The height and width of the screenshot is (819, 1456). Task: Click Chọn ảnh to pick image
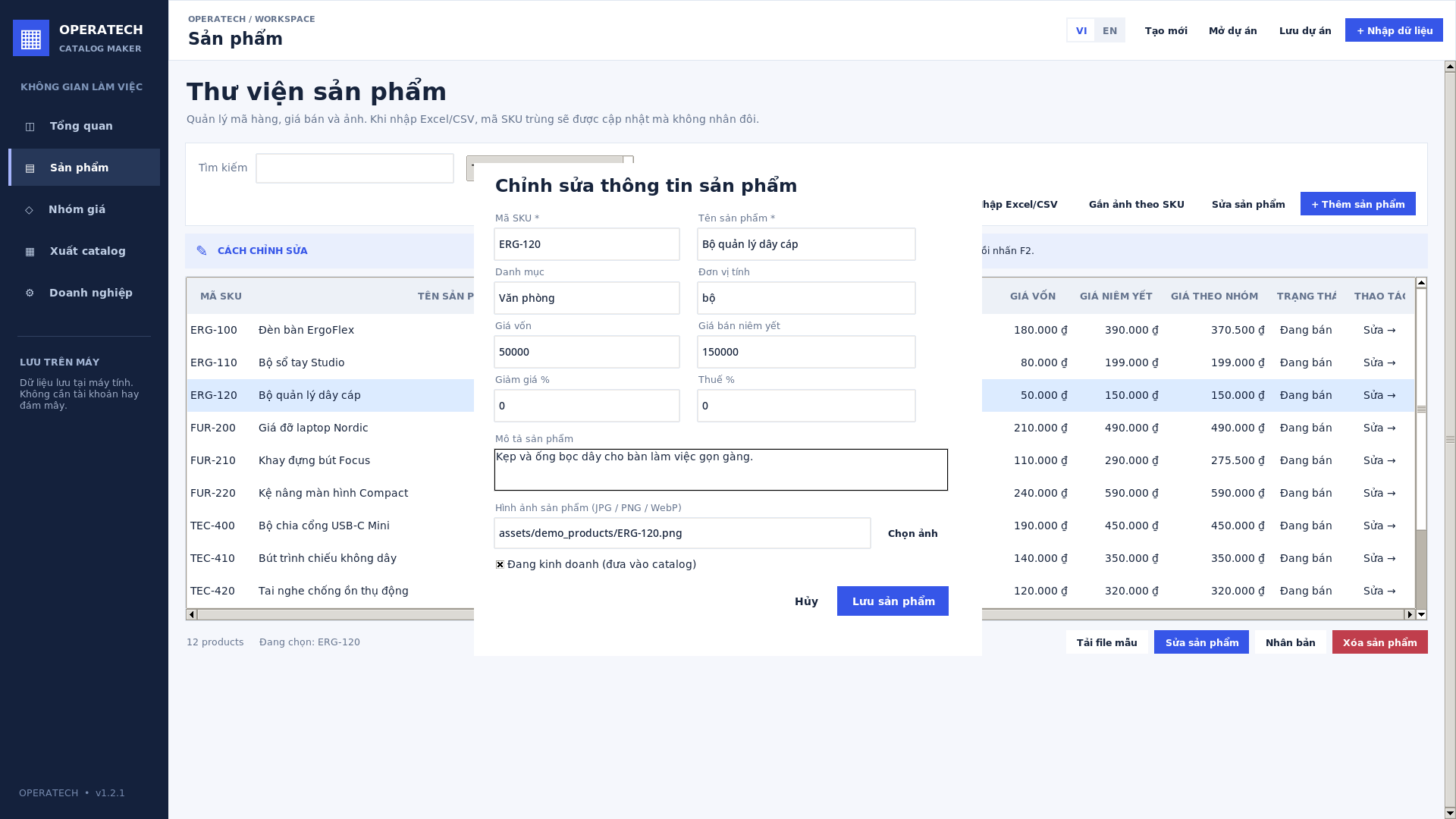[x=912, y=534]
